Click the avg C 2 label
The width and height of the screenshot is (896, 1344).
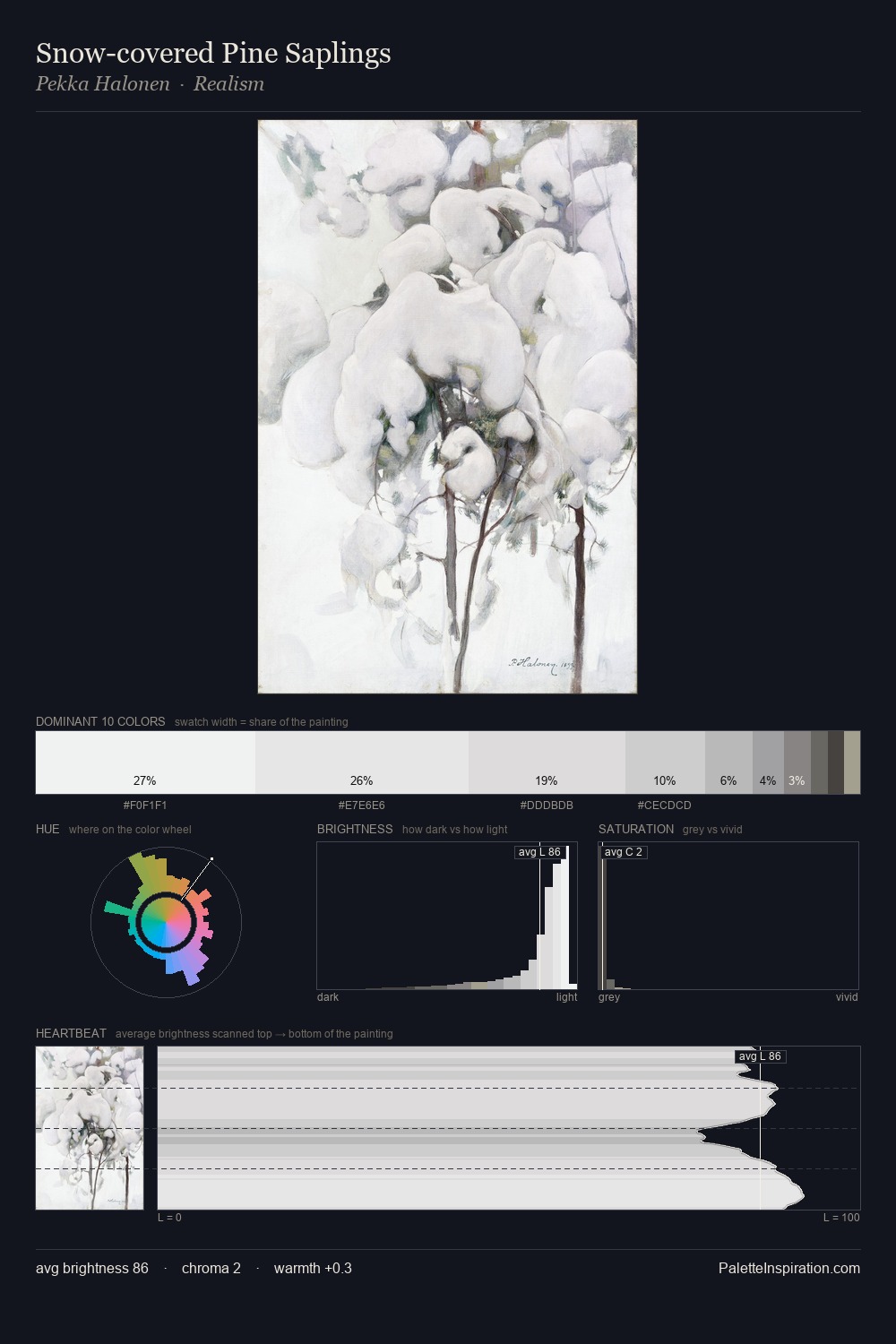(624, 852)
